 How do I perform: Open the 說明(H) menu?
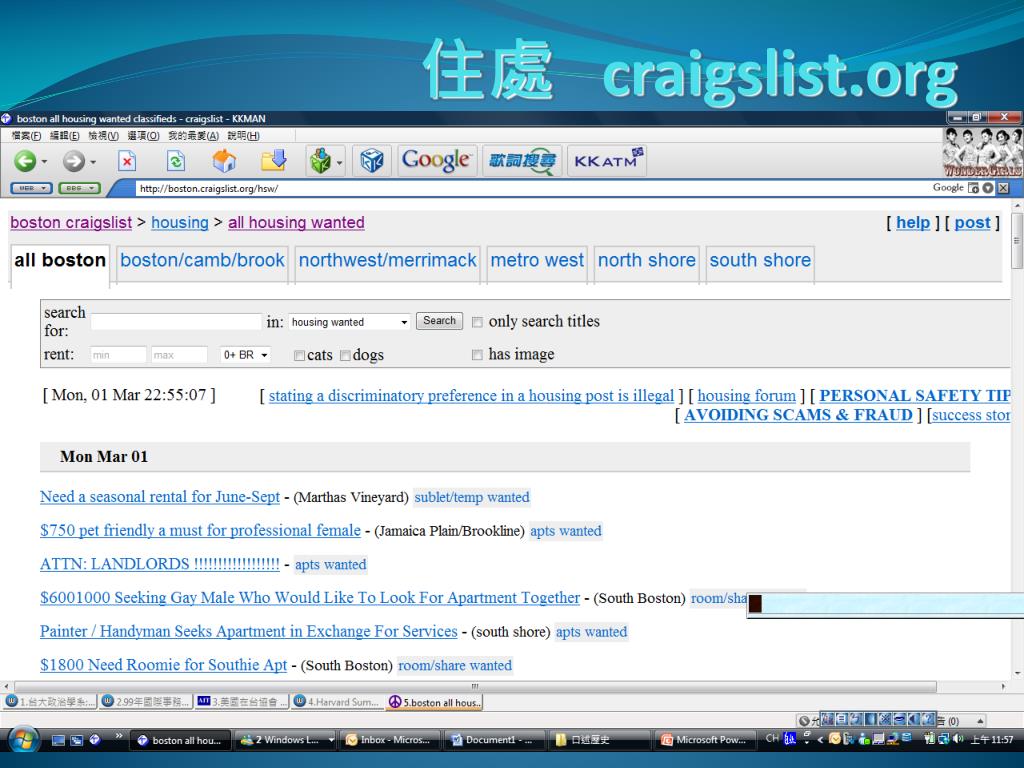pos(244,136)
